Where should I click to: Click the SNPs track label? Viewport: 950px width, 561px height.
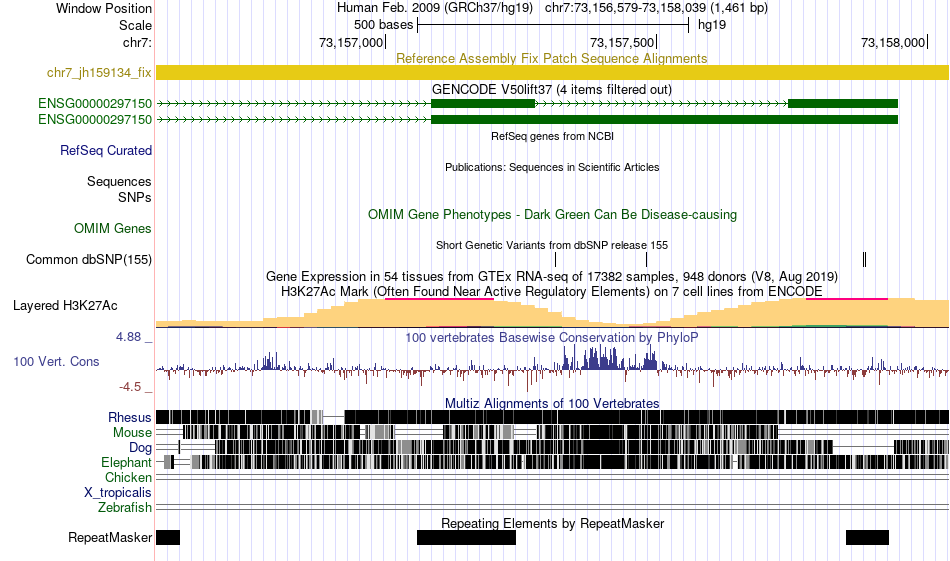pyautogui.click(x=135, y=198)
